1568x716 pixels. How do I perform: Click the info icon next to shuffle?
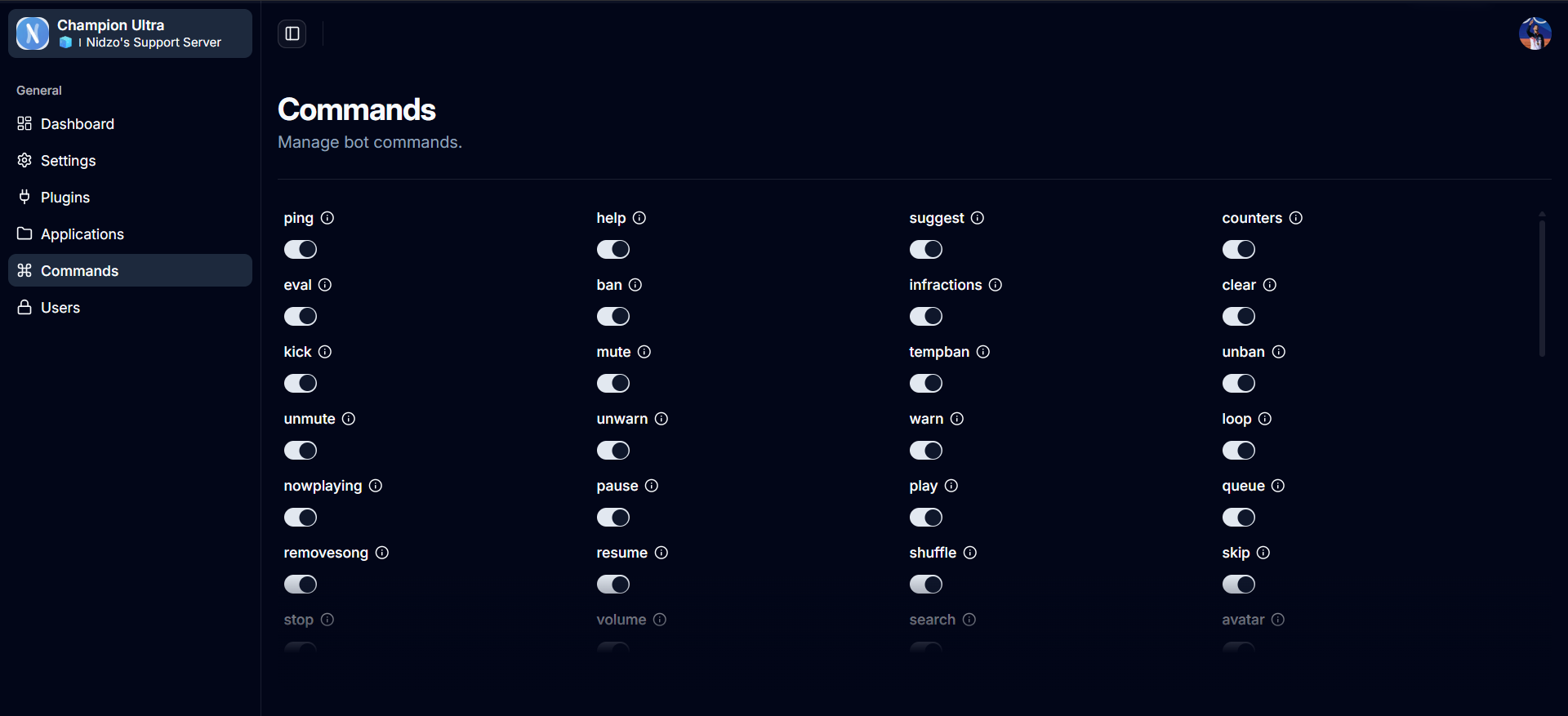[x=970, y=553]
